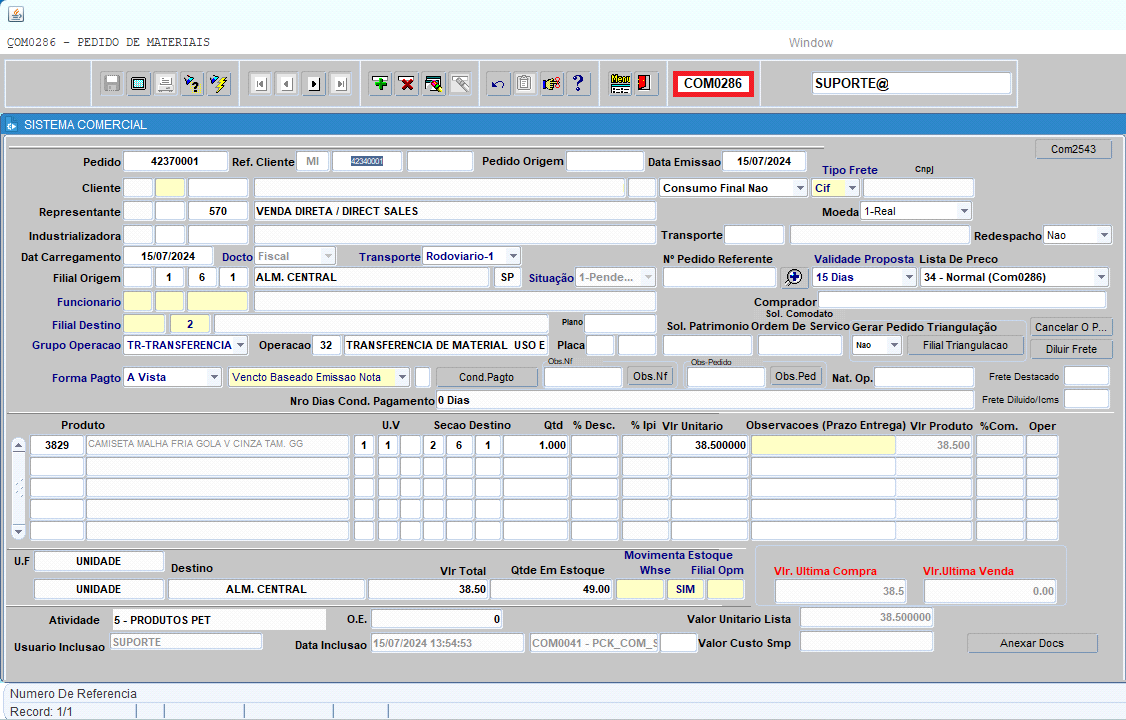Click the Atividade field 5 - PRODUTOS PET

[218, 620]
